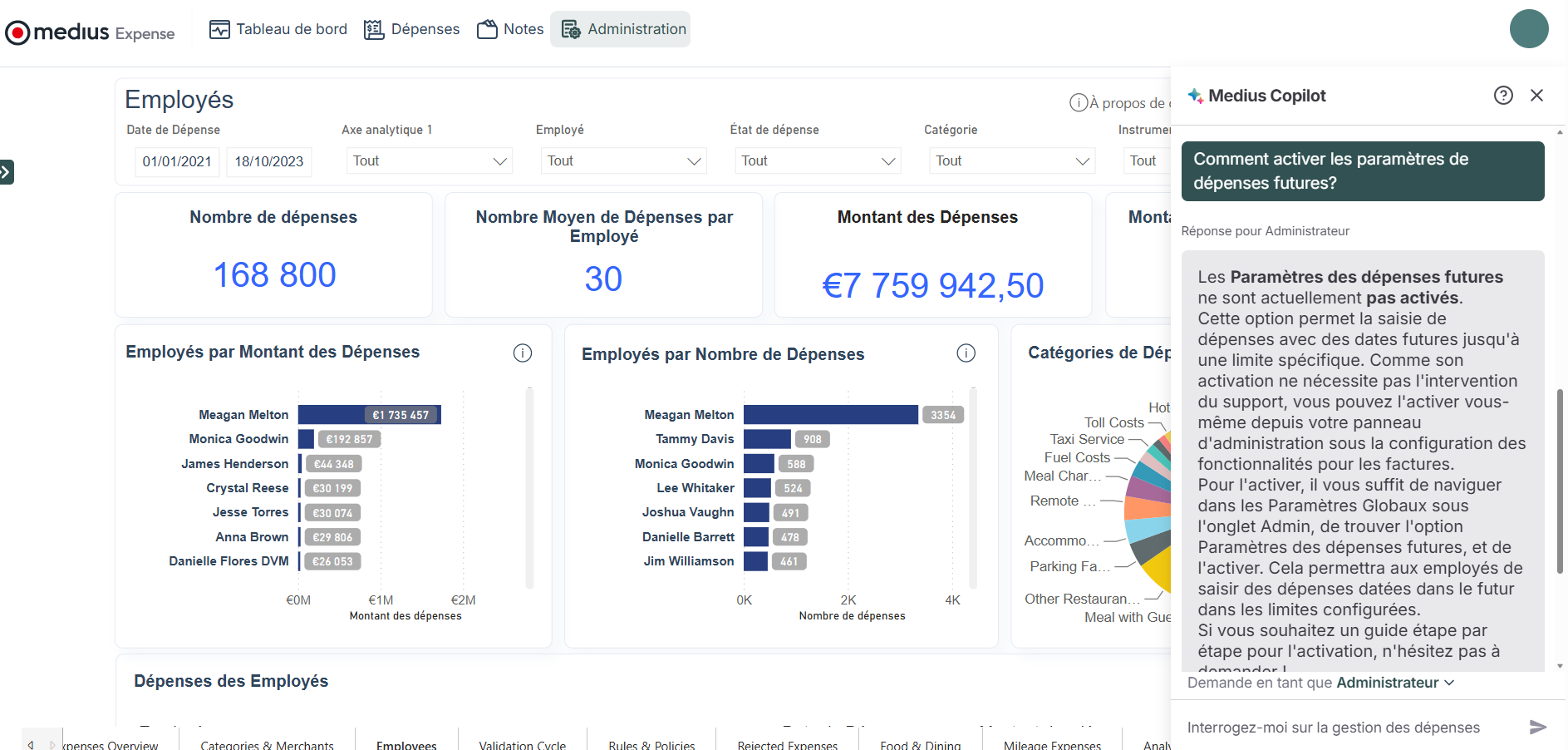
Task: Click the Taxi Service pie label
Action: [1087, 439]
